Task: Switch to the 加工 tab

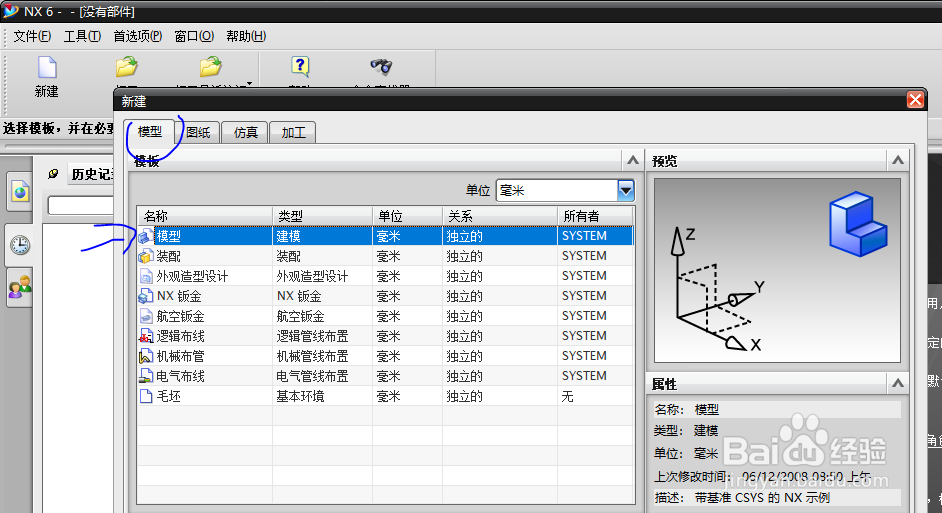Action: [293, 132]
